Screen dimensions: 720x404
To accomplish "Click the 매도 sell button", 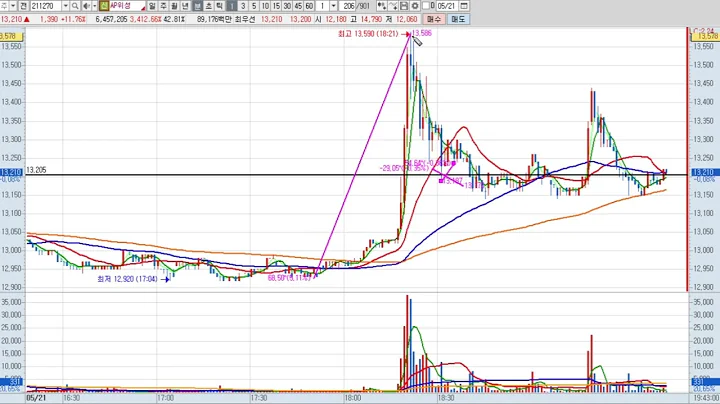I will tap(458, 19).
